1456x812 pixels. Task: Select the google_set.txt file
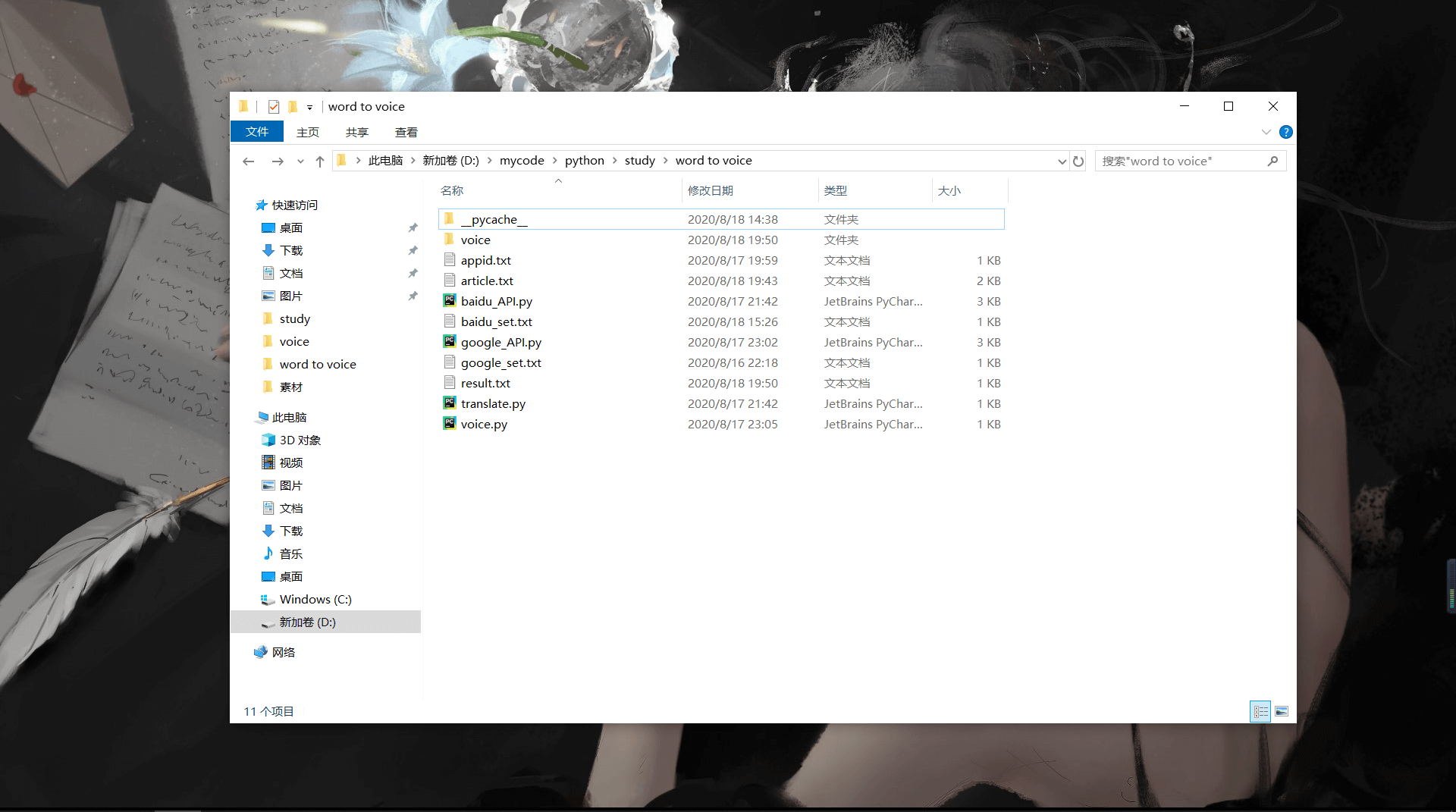[x=721, y=362]
